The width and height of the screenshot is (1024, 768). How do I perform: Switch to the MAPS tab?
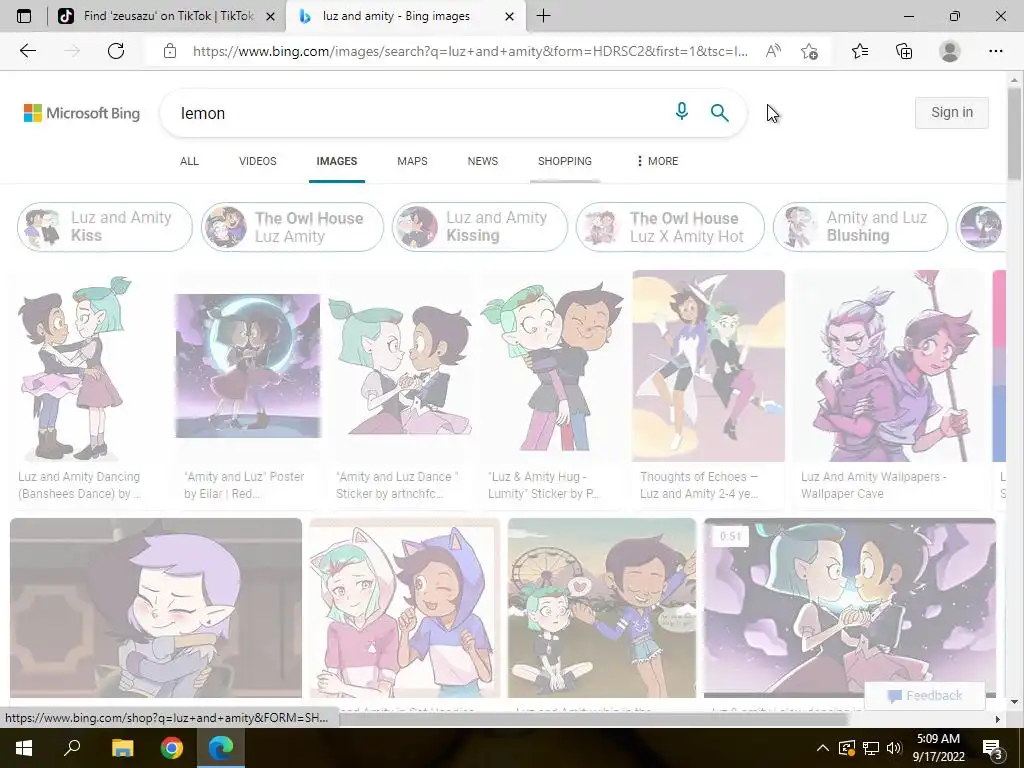coord(412,161)
